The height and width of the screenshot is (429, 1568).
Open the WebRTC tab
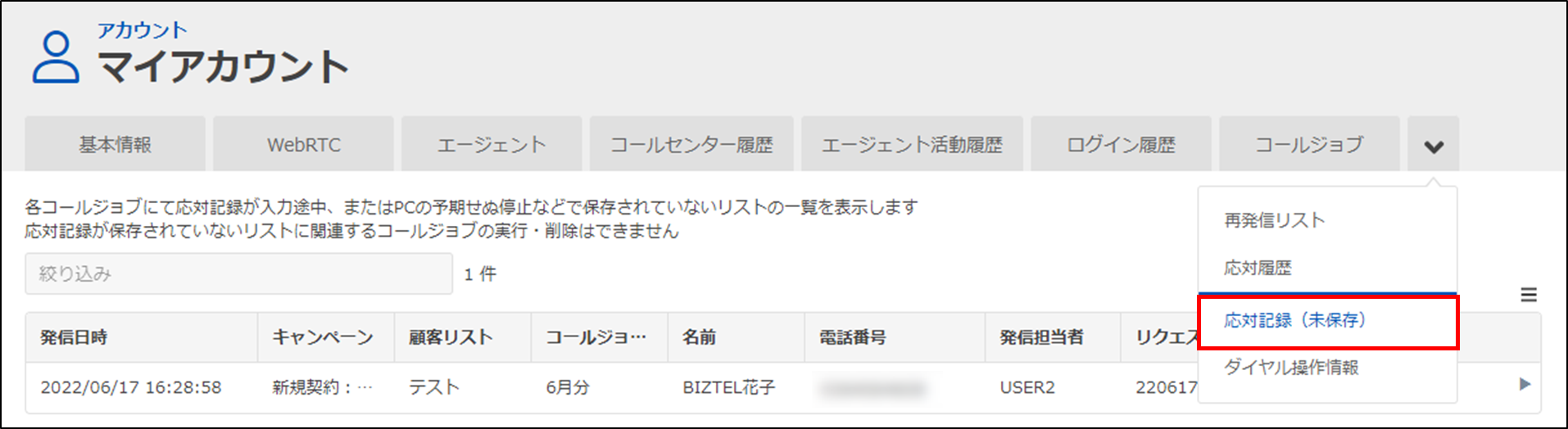point(303,145)
